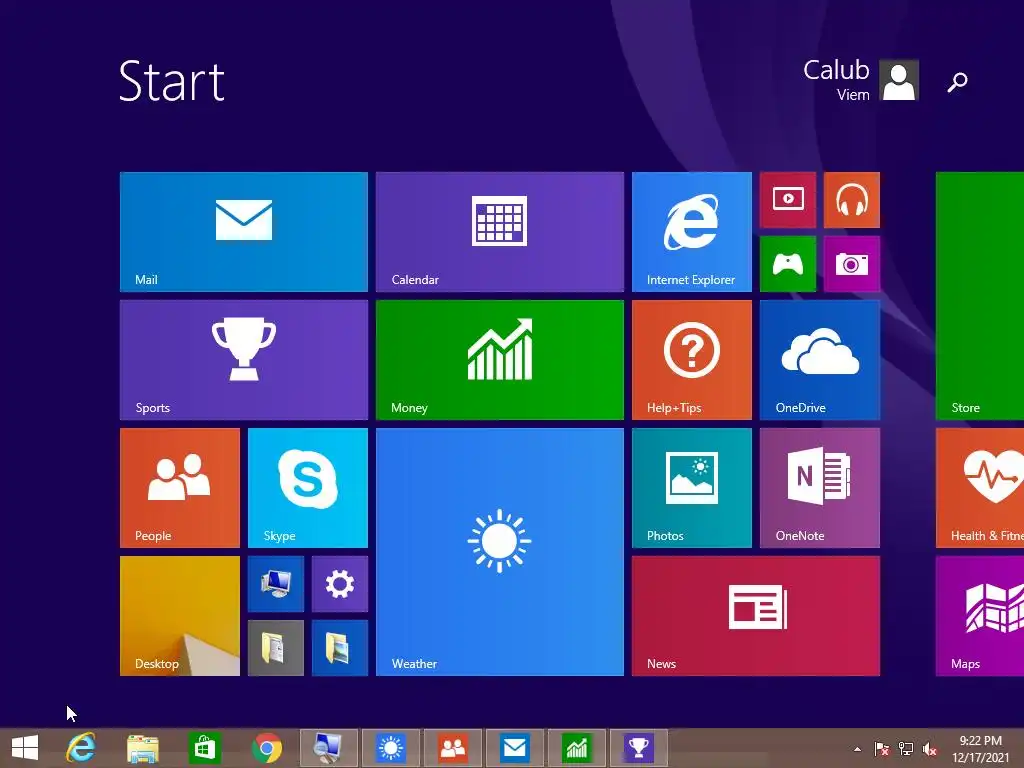1024x768 pixels.
Task: Open the Documents folder small tile
Action: tap(276, 648)
